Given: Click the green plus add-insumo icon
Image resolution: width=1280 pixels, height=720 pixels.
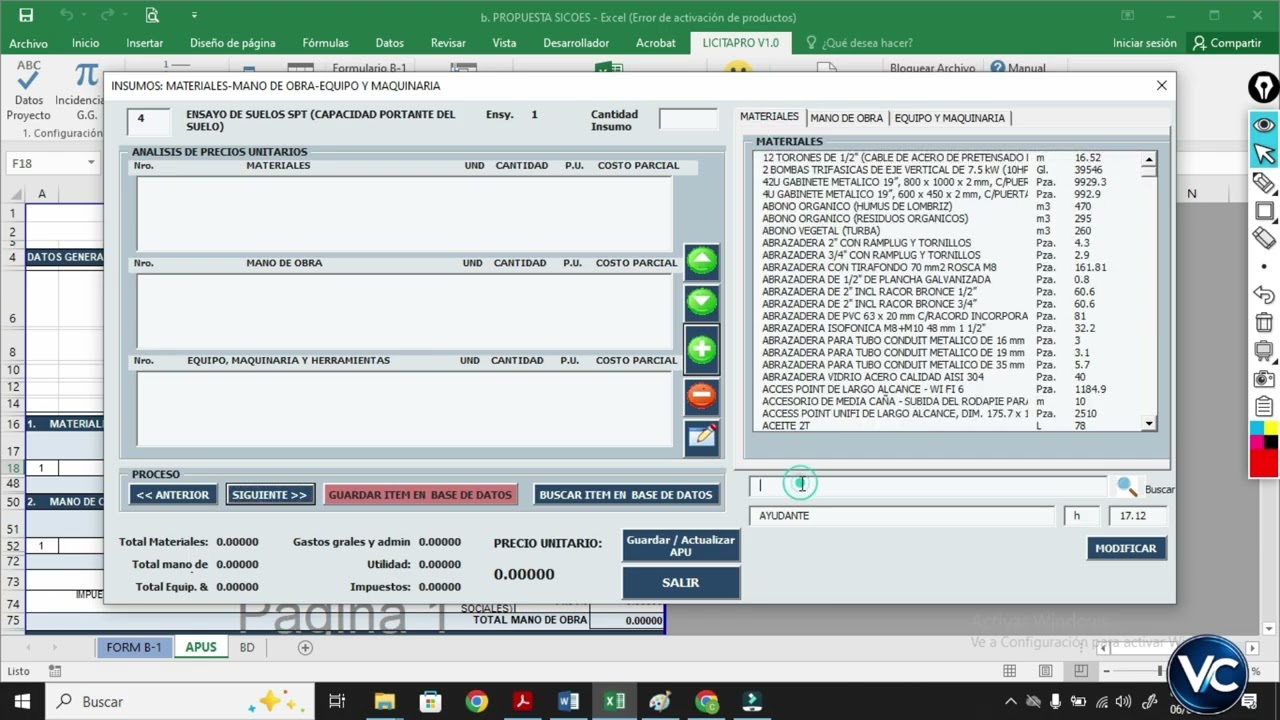Looking at the screenshot, I should point(702,349).
